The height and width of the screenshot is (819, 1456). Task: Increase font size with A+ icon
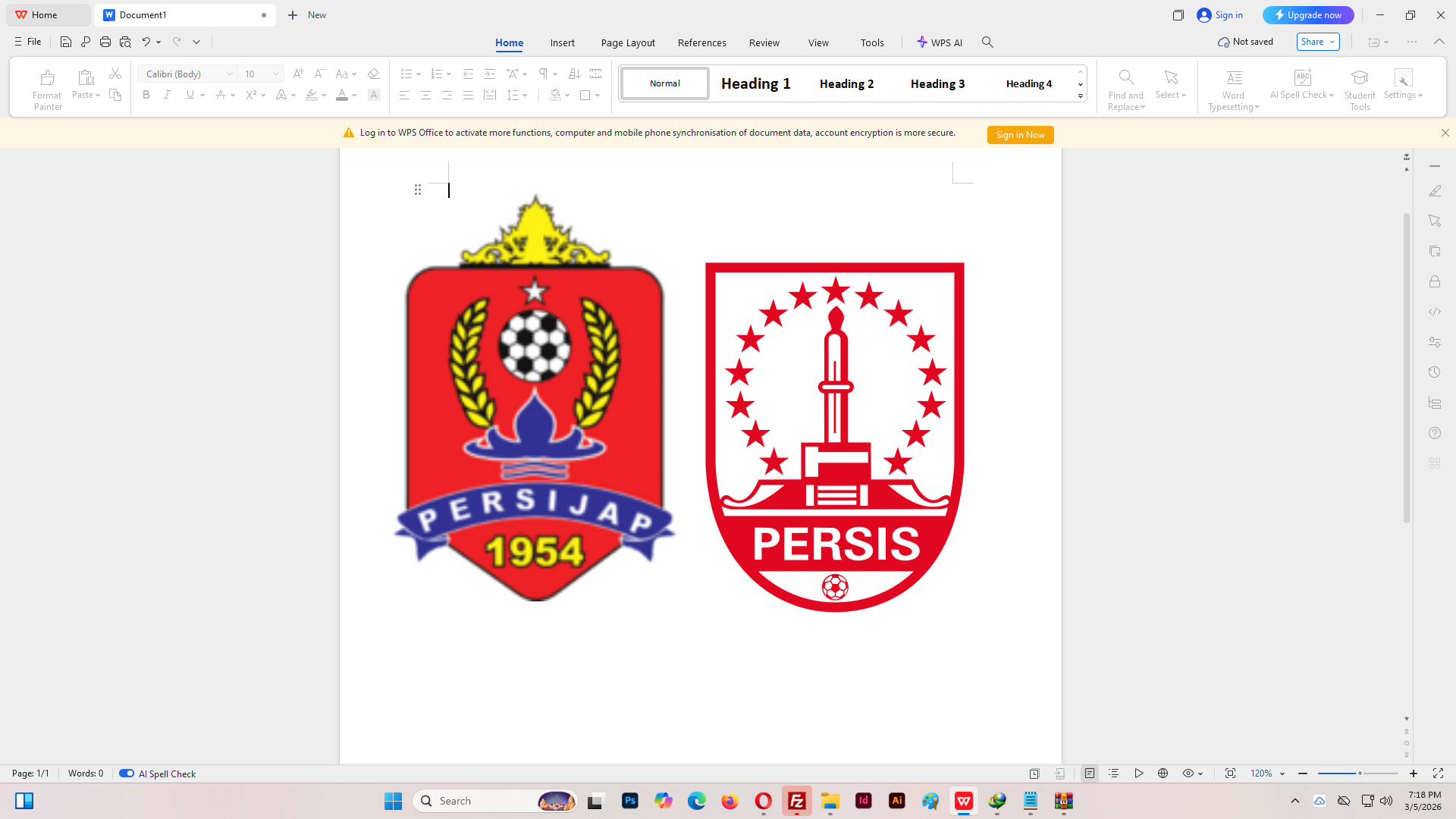(298, 74)
